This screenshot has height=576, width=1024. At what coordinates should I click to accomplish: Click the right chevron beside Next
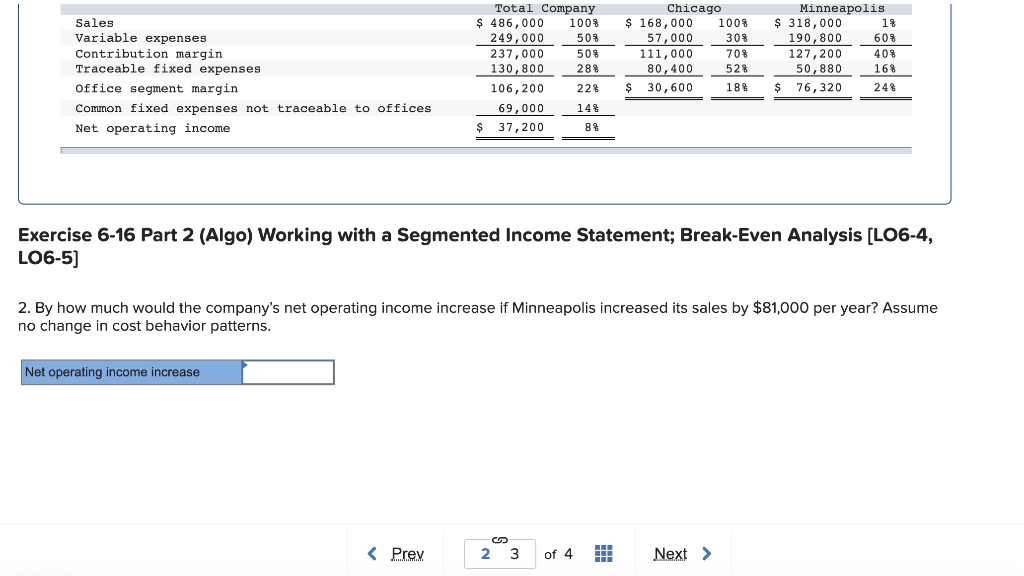pos(707,554)
